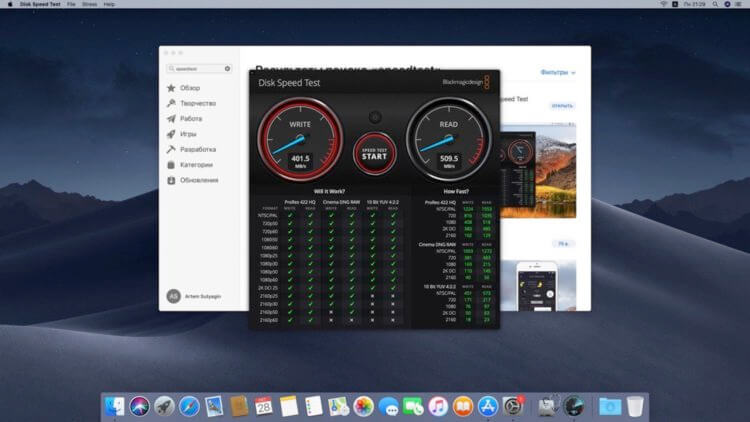Open the app screenshot thumbnail in App Store

pos(538,171)
